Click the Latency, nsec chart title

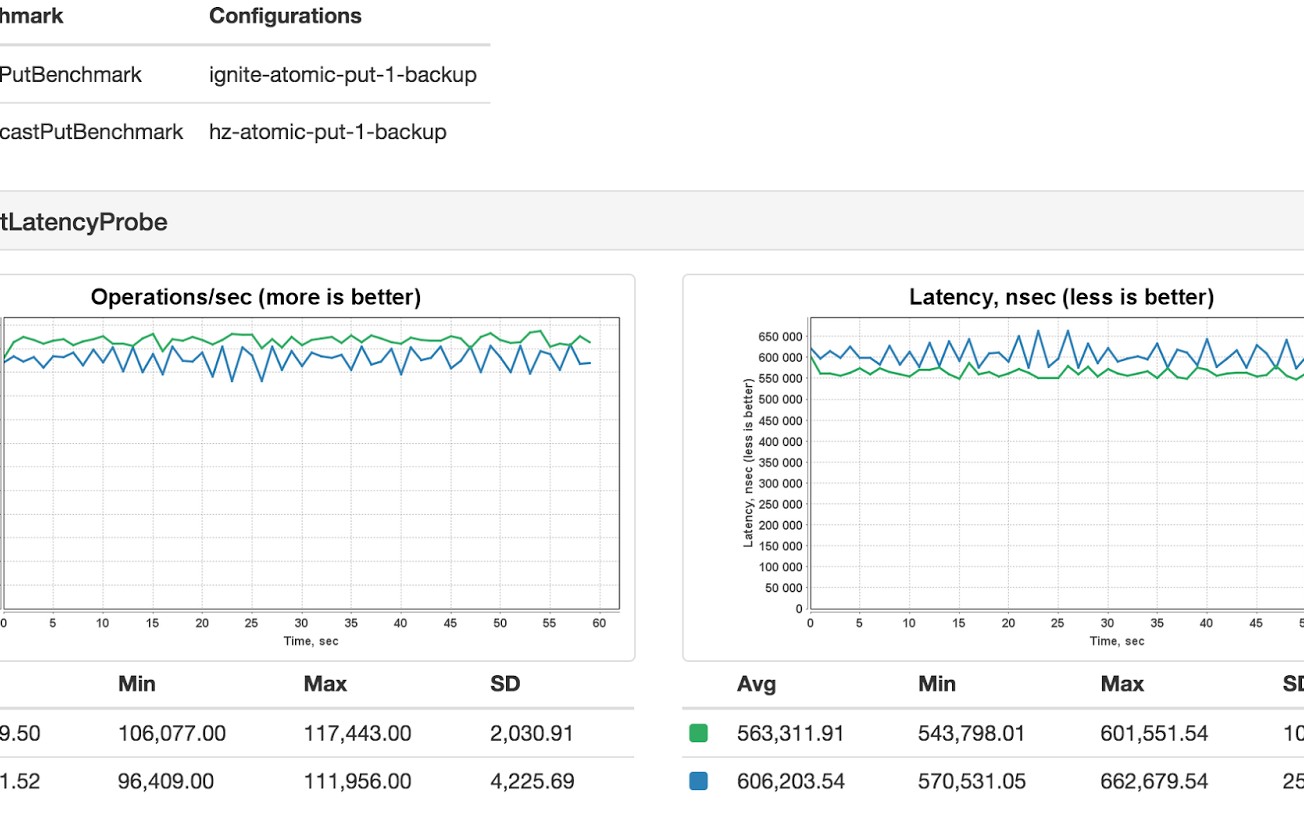tap(1061, 297)
